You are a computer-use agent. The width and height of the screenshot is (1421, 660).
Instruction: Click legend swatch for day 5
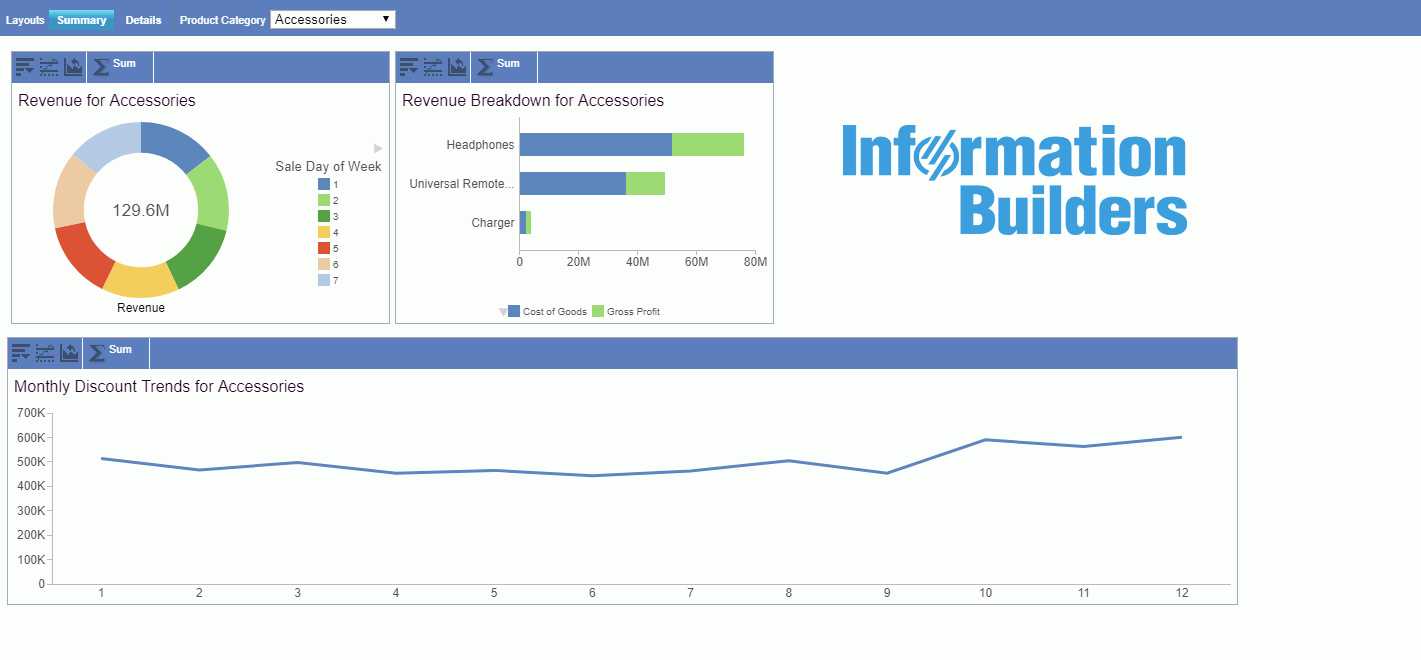(324, 248)
